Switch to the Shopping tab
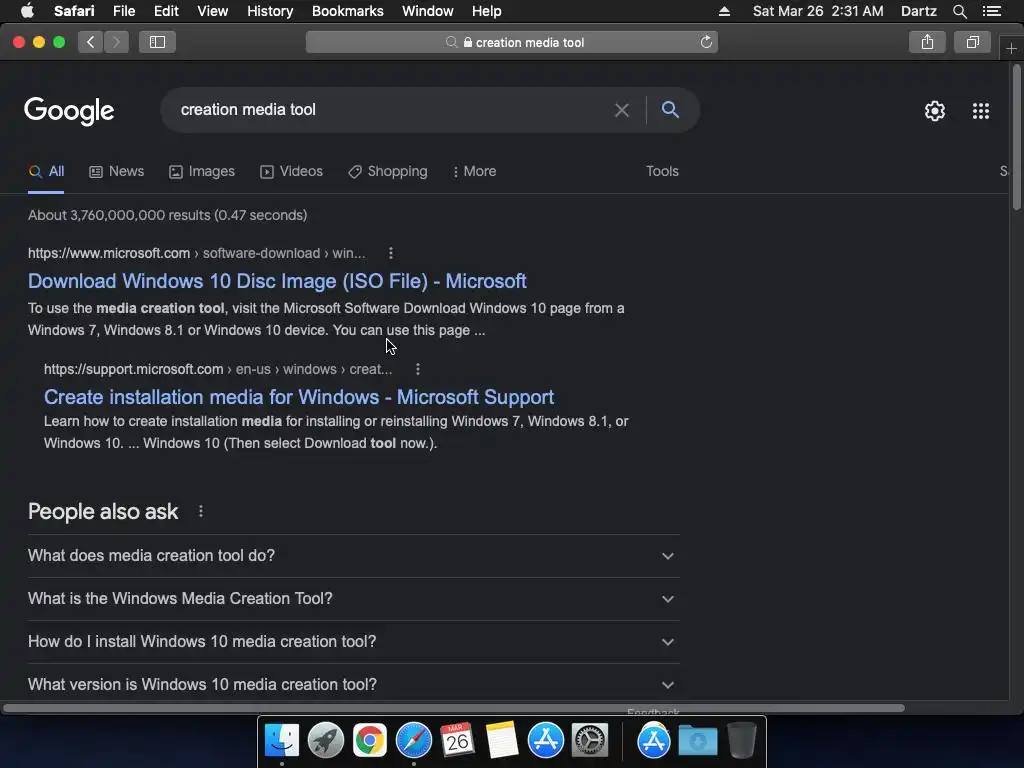The image size is (1024, 768). point(388,172)
